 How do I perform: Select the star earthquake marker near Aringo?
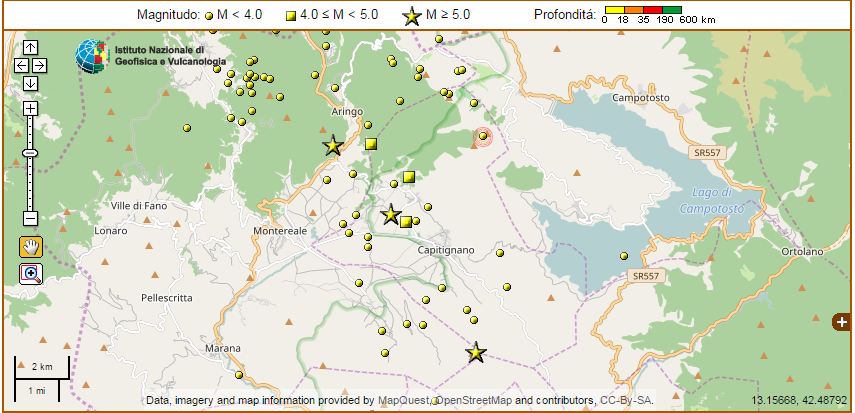coord(333,146)
